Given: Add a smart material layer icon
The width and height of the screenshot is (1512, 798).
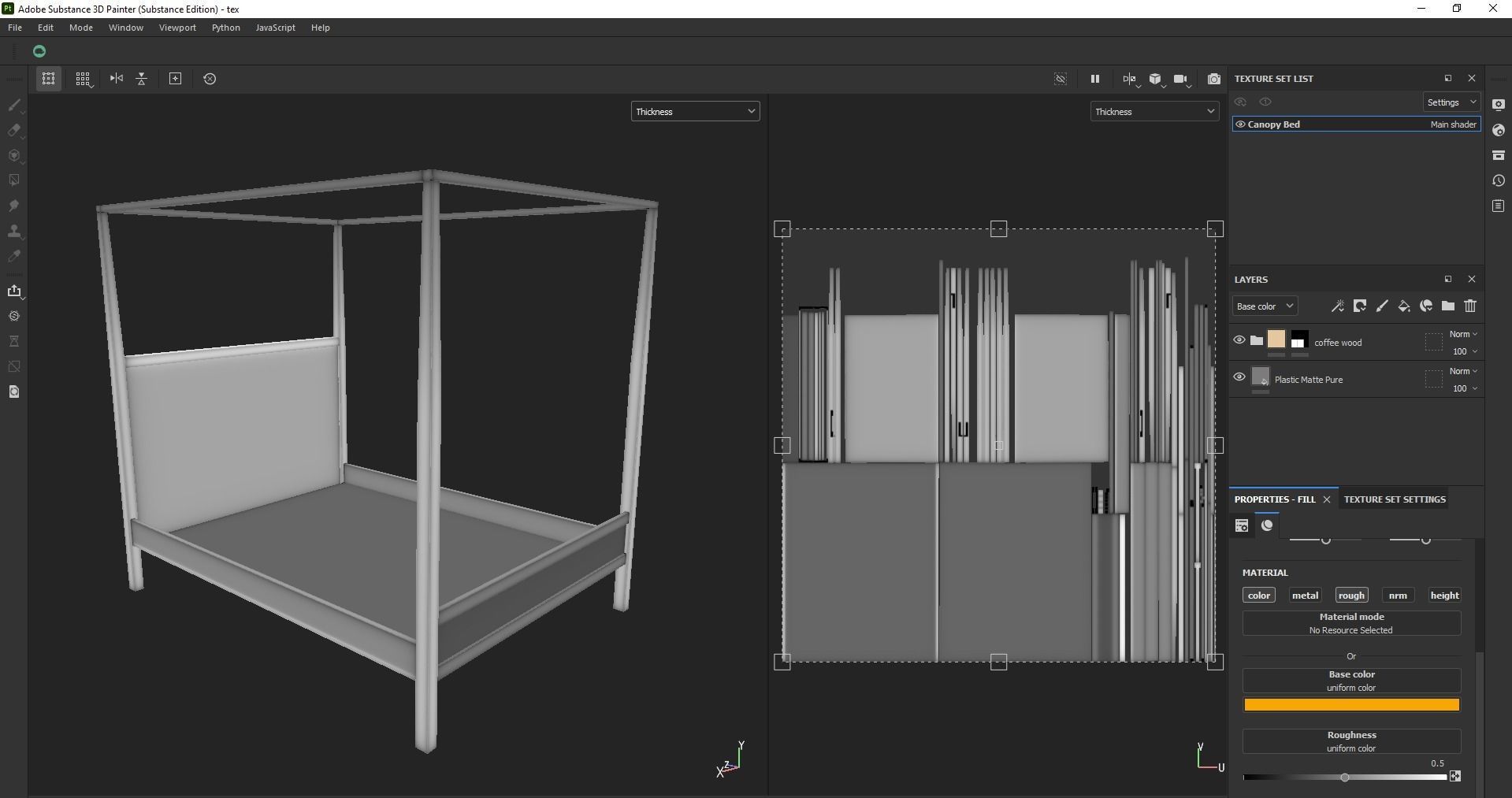Looking at the screenshot, I should [1425, 306].
